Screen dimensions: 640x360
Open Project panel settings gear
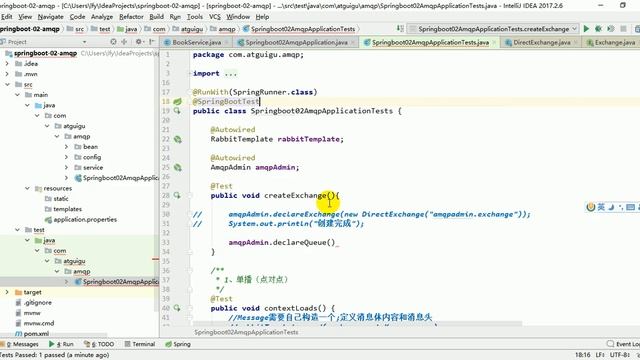coord(139,42)
